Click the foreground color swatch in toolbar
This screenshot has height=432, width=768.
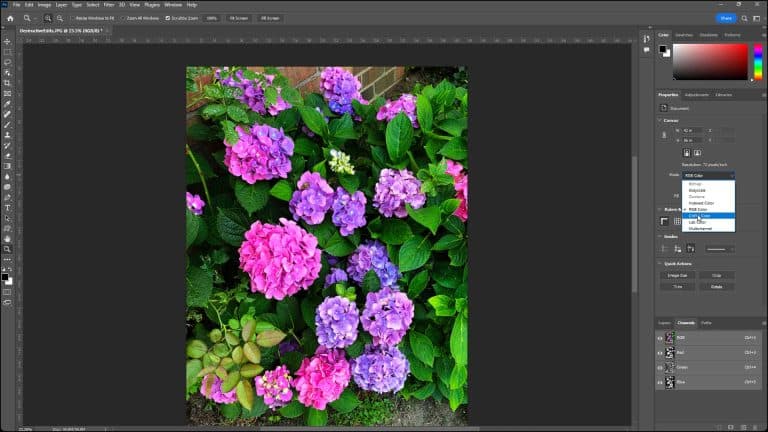click(x=5, y=277)
